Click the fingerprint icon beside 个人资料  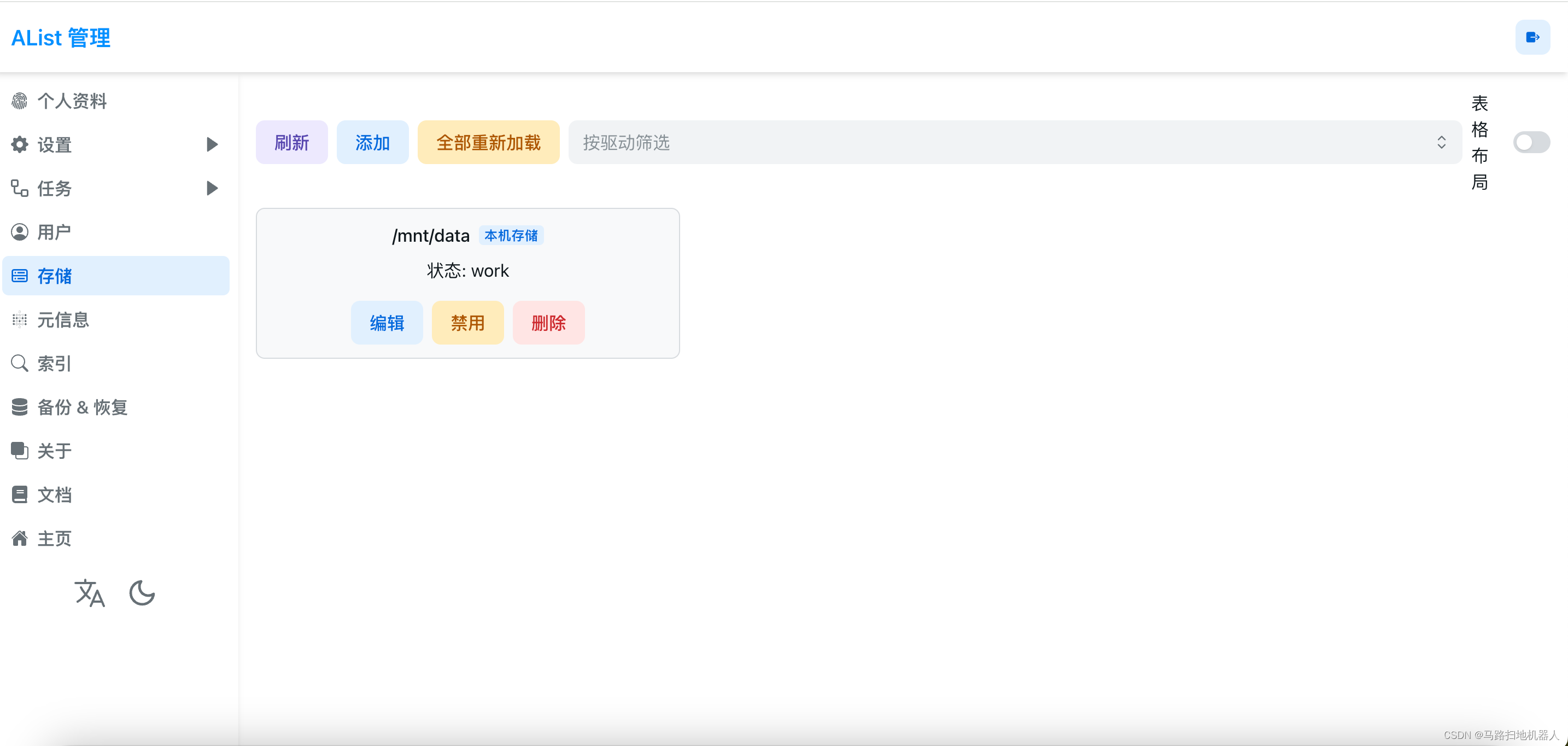[x=20, y=101]
